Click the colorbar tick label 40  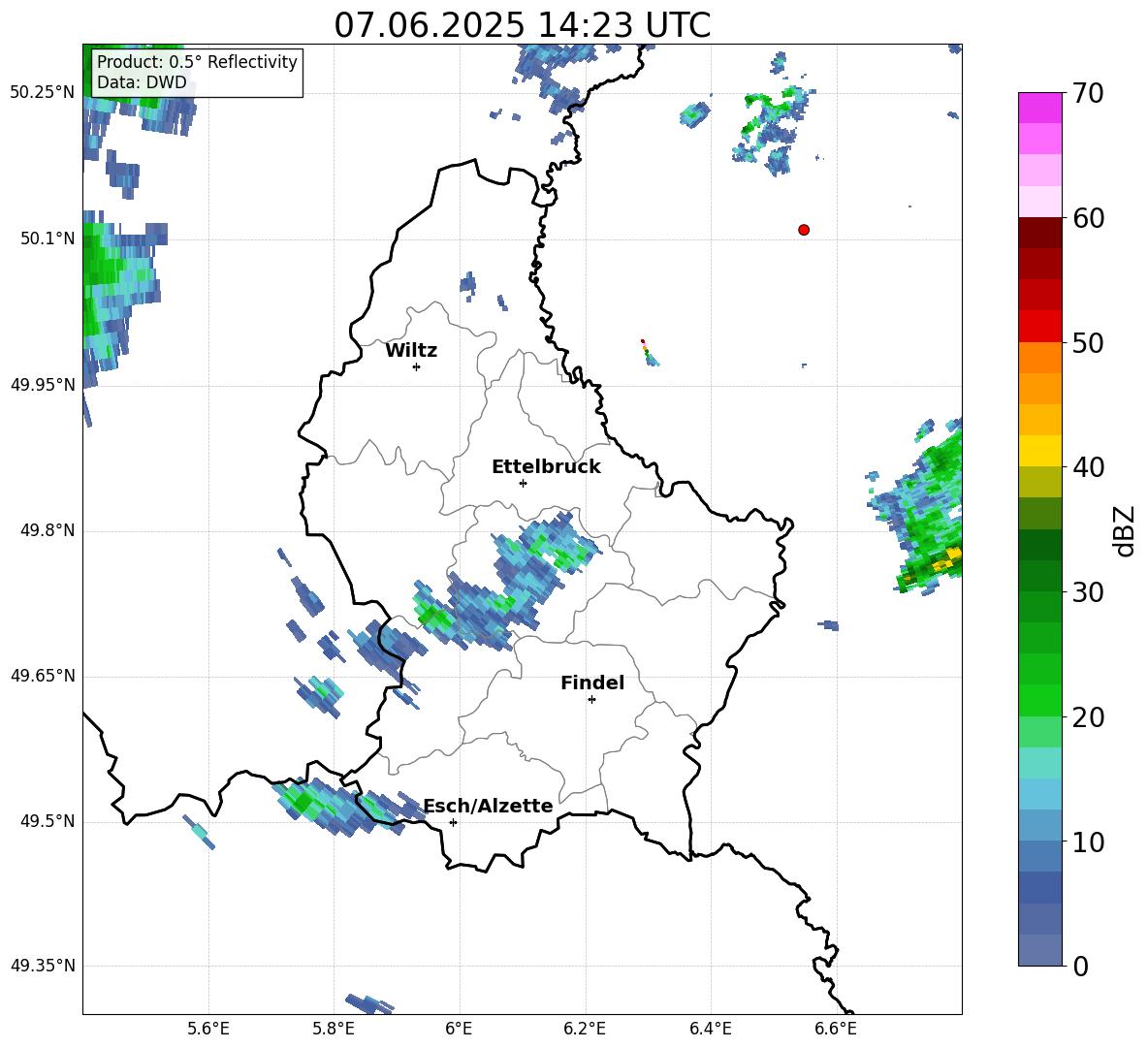(x=1088, y=467)
